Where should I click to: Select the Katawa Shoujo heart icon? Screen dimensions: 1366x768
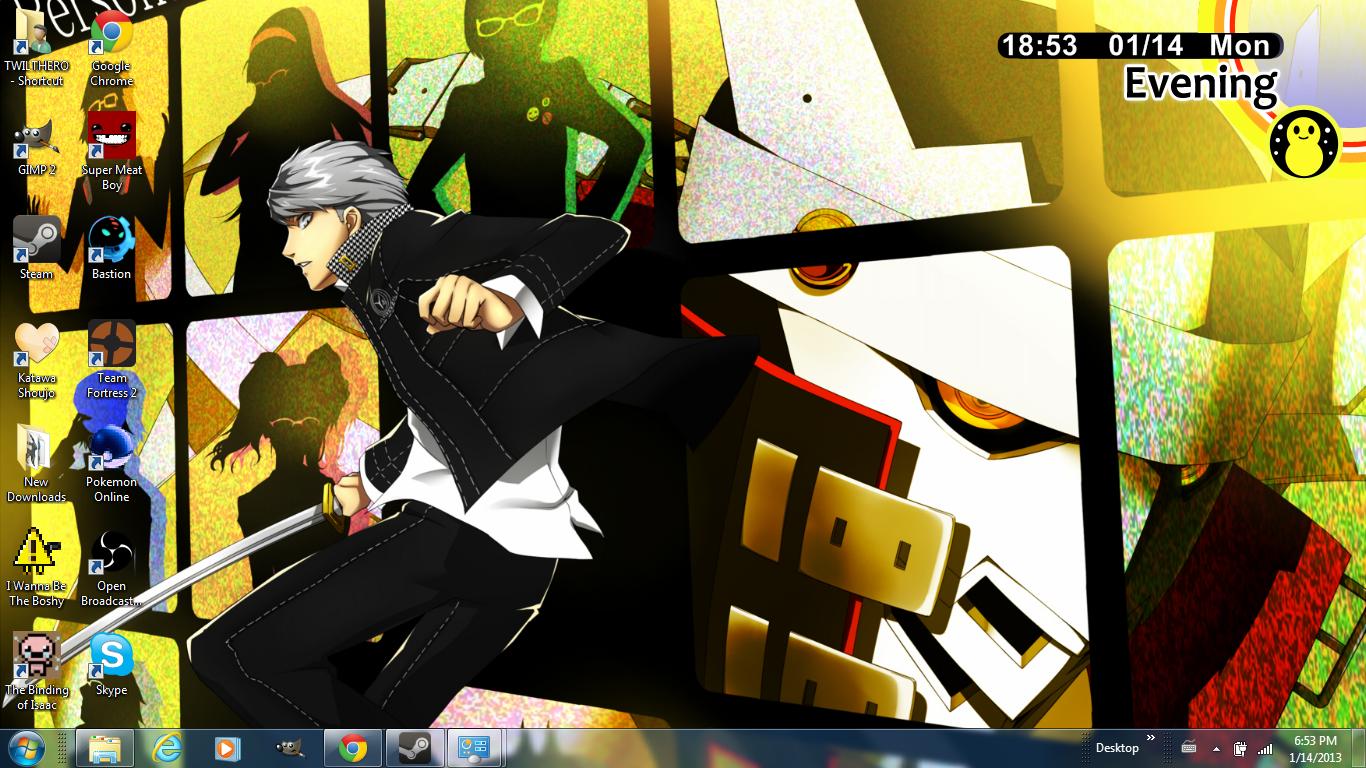tap(36, 360)
